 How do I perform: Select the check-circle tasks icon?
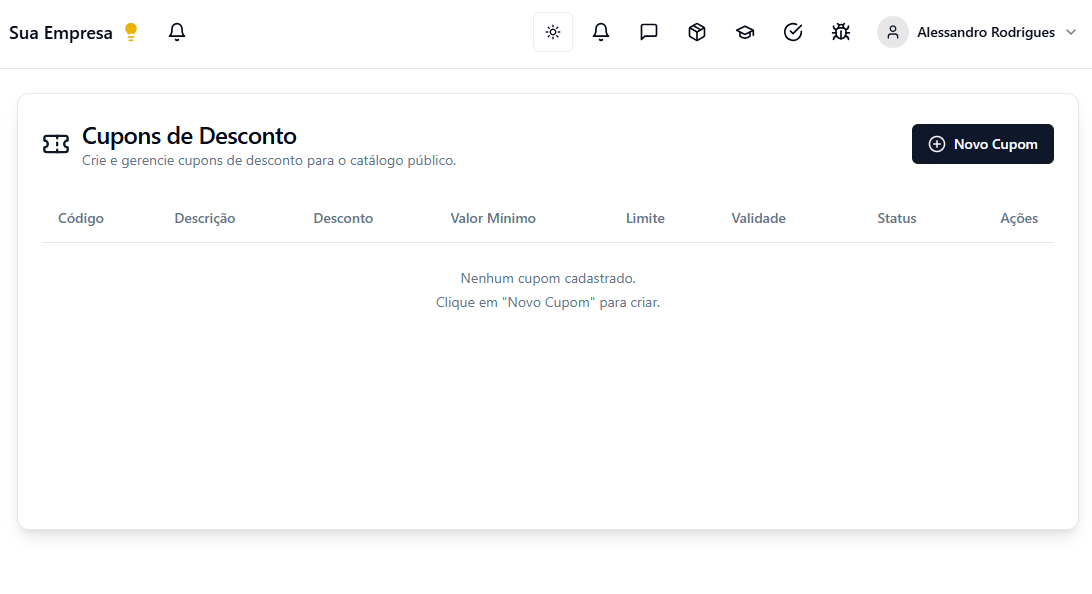[792, 31]
